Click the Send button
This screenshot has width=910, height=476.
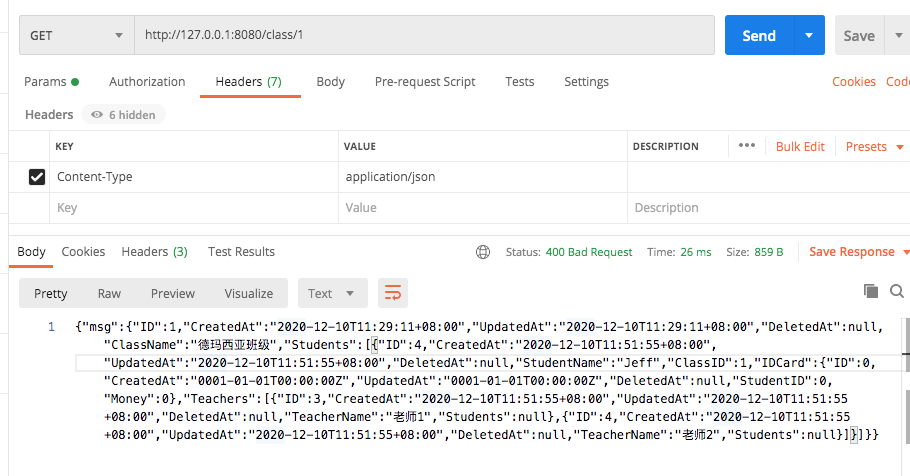[759, 35]
